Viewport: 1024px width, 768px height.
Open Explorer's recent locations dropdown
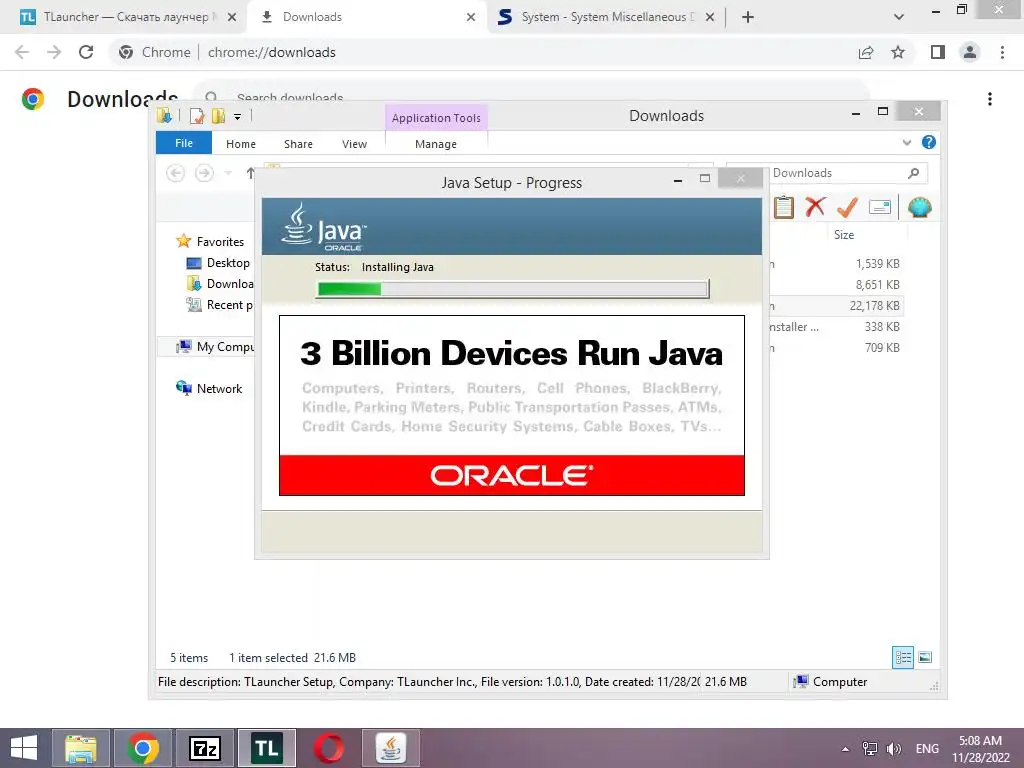[x=228, y=173]
